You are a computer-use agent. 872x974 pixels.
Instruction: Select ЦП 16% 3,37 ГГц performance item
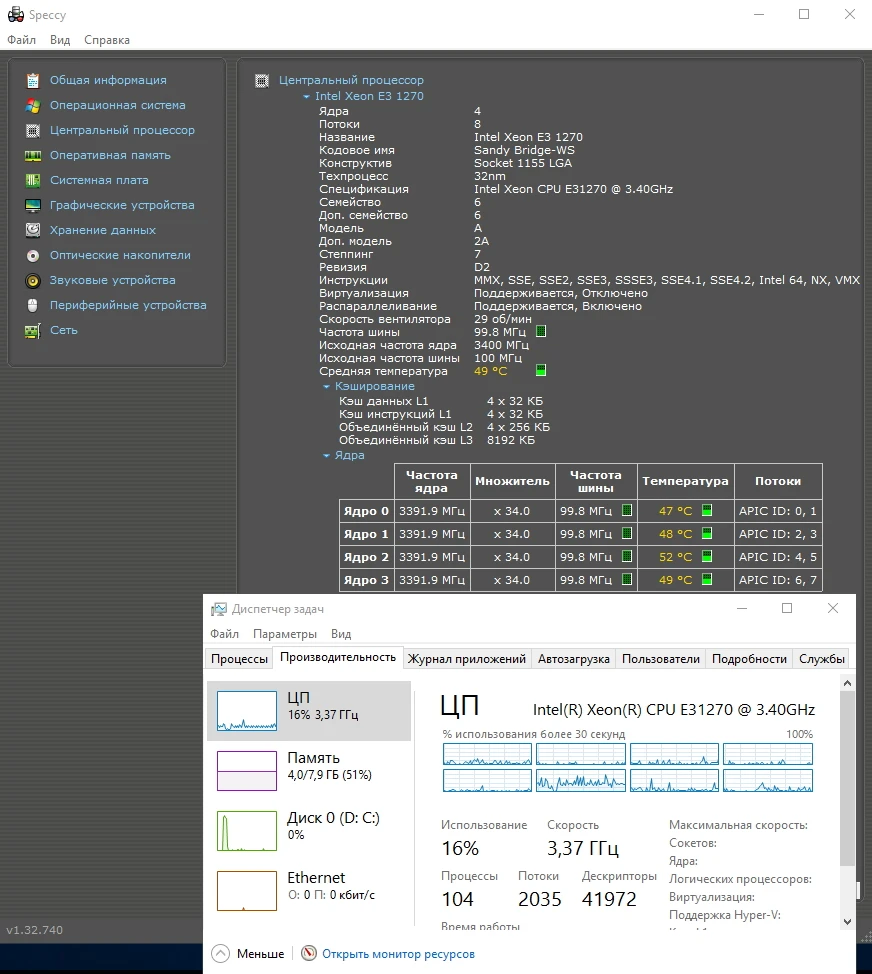coord(309,711)
